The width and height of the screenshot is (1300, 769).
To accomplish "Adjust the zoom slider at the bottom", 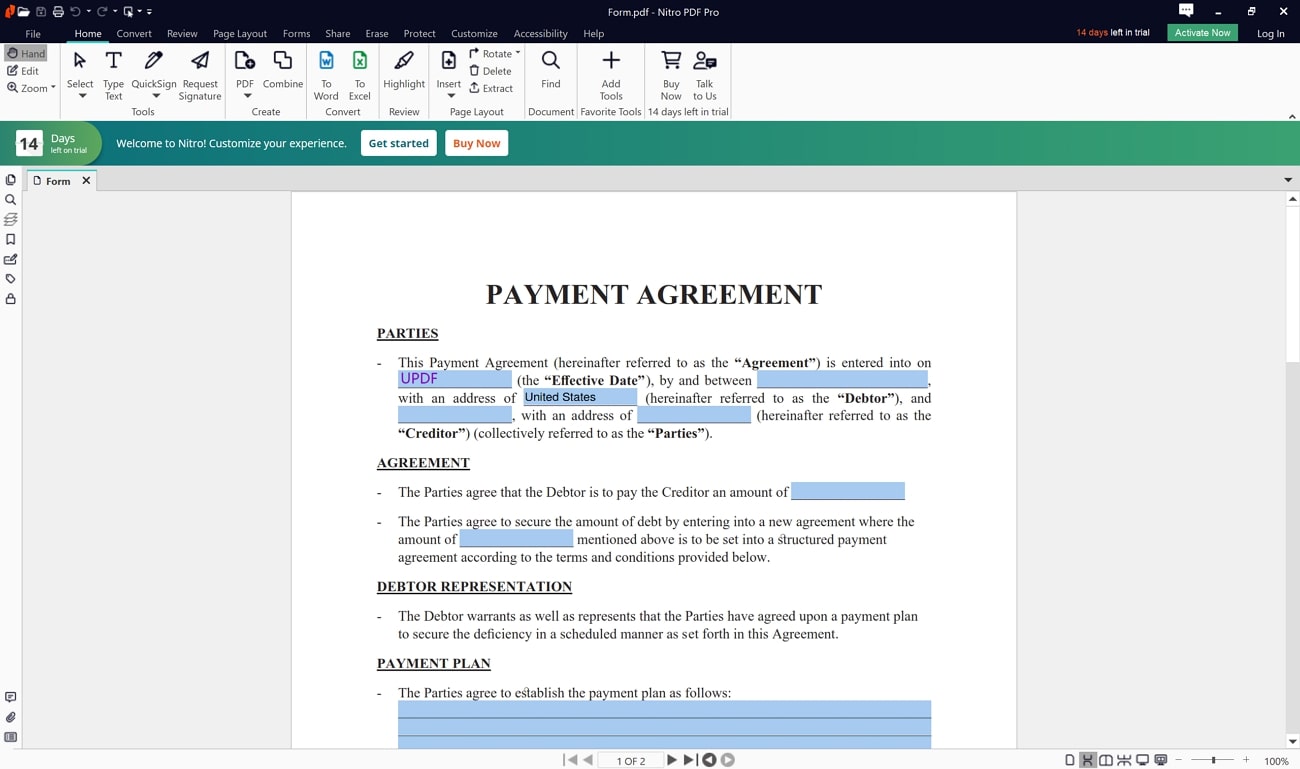I will (1213, 758).
